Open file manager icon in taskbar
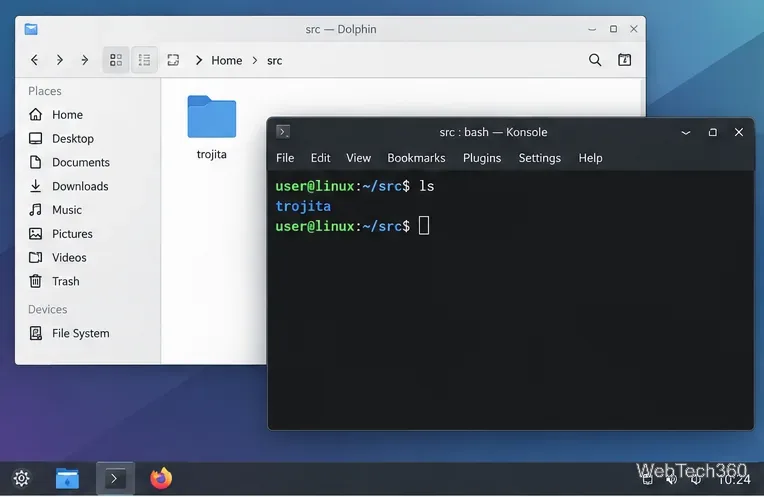Image resolution: width=764 pixels, height=497 pixels. (x=67, y=478)
